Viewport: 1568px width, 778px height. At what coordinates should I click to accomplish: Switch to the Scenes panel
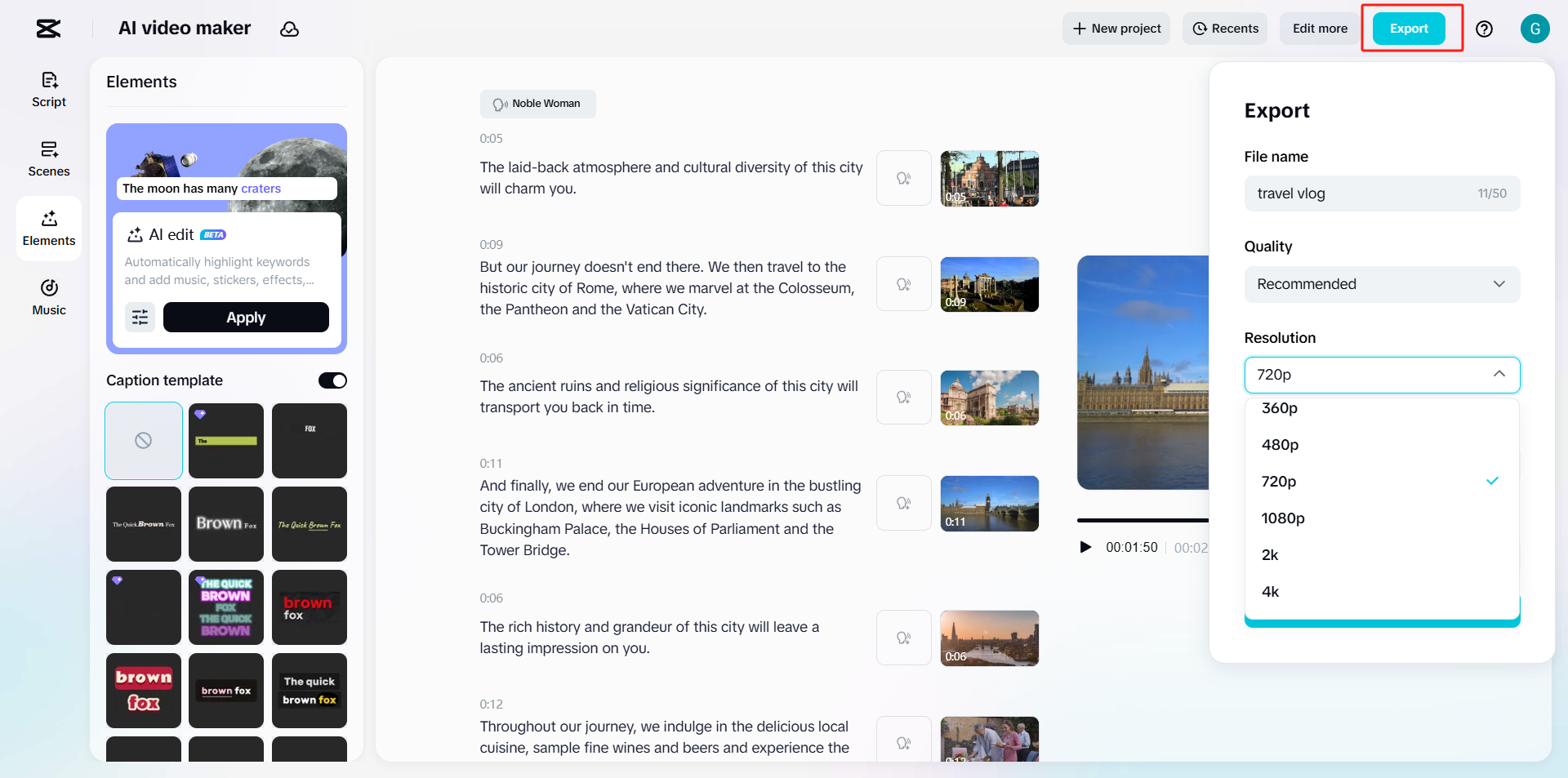pyautogui.click(x=49, y=158)
